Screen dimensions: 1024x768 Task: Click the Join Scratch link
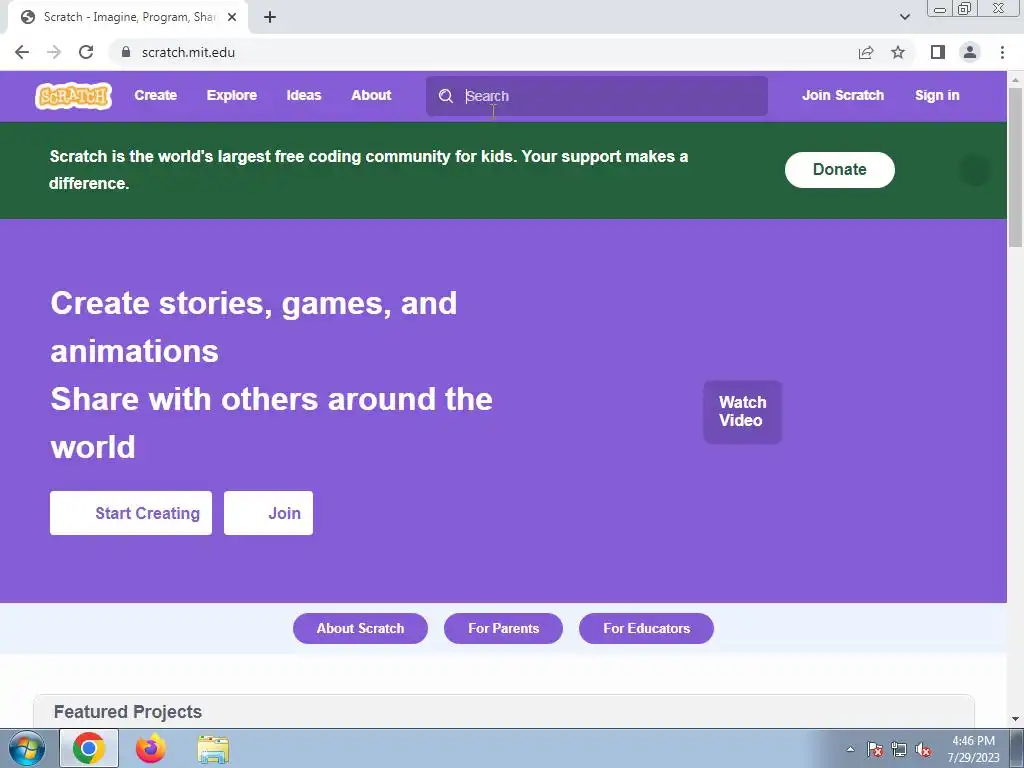tap(842, 95)
